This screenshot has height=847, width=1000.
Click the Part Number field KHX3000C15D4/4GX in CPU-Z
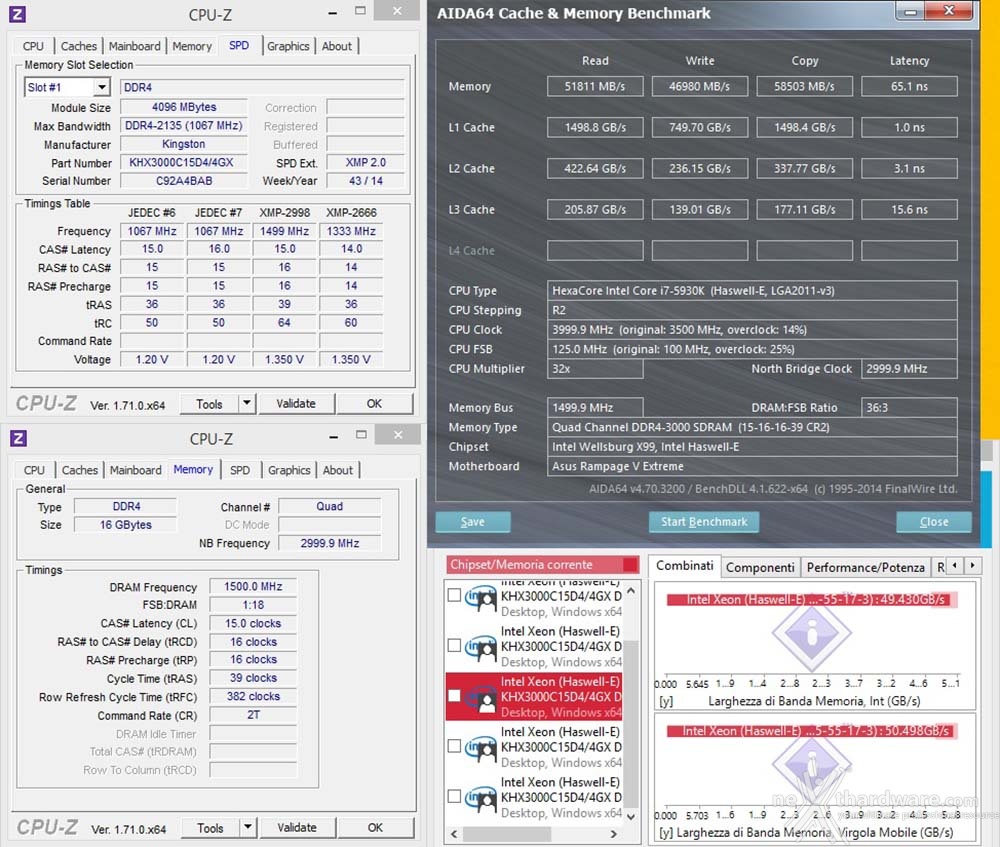[x=183, y=163]
